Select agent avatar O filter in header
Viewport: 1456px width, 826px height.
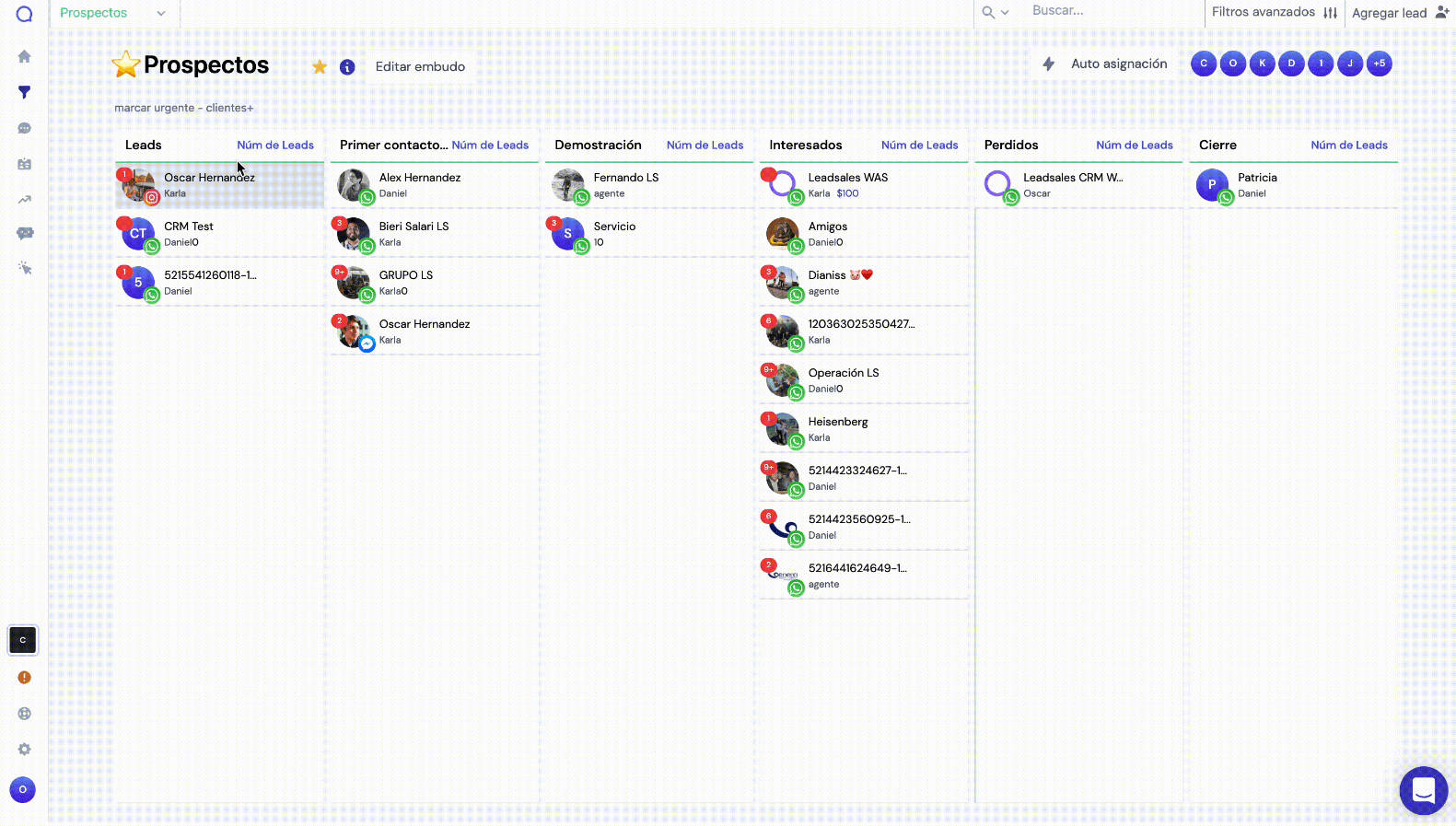coord(1233,64)
